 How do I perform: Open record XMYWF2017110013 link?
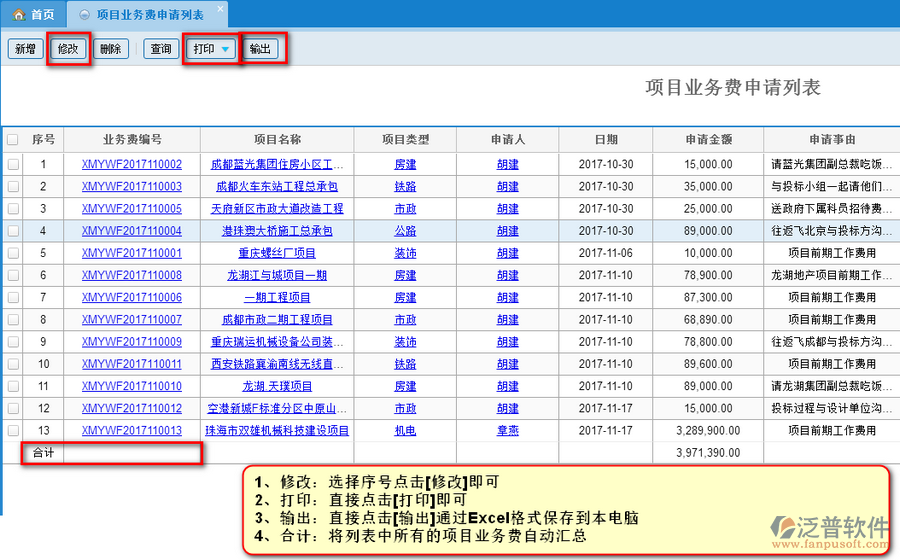132,430
